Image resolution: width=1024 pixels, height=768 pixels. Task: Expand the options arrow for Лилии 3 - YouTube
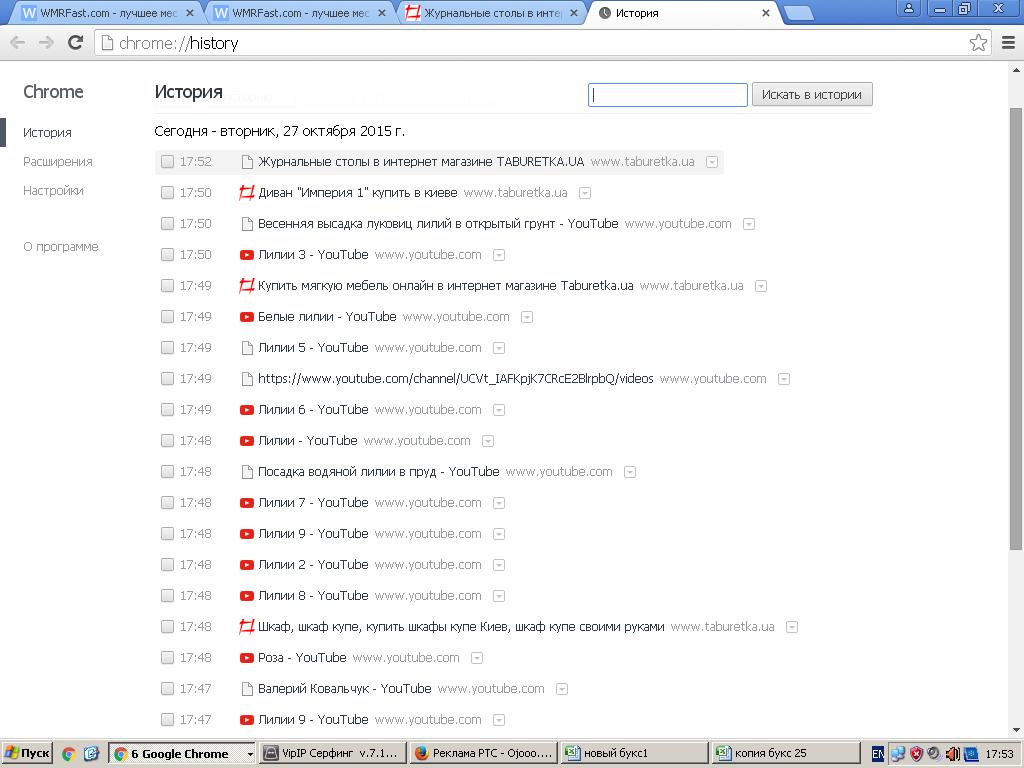(x=499, y=255)
